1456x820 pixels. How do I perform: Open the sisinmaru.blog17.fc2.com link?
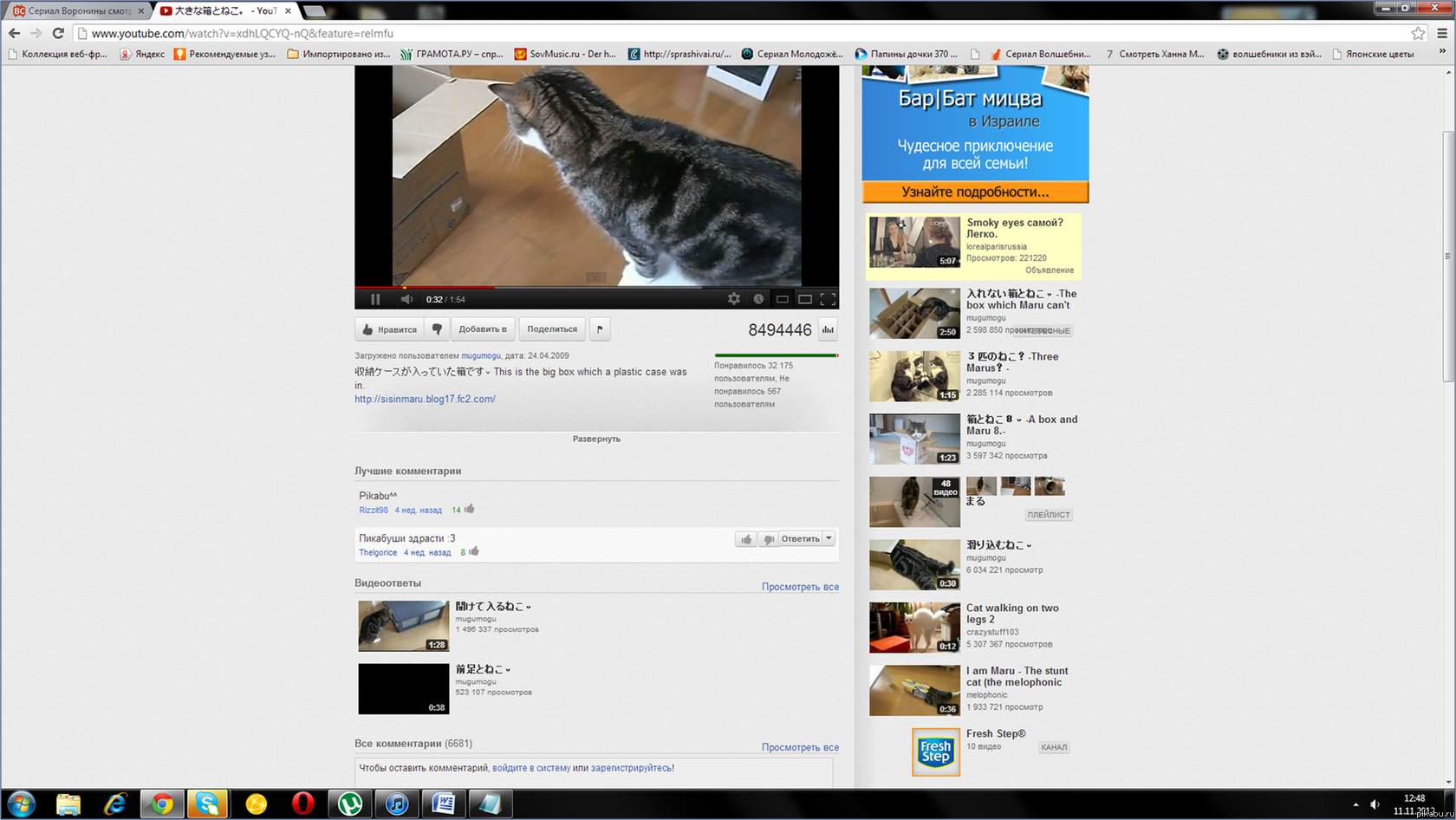(x=425, y=399)
